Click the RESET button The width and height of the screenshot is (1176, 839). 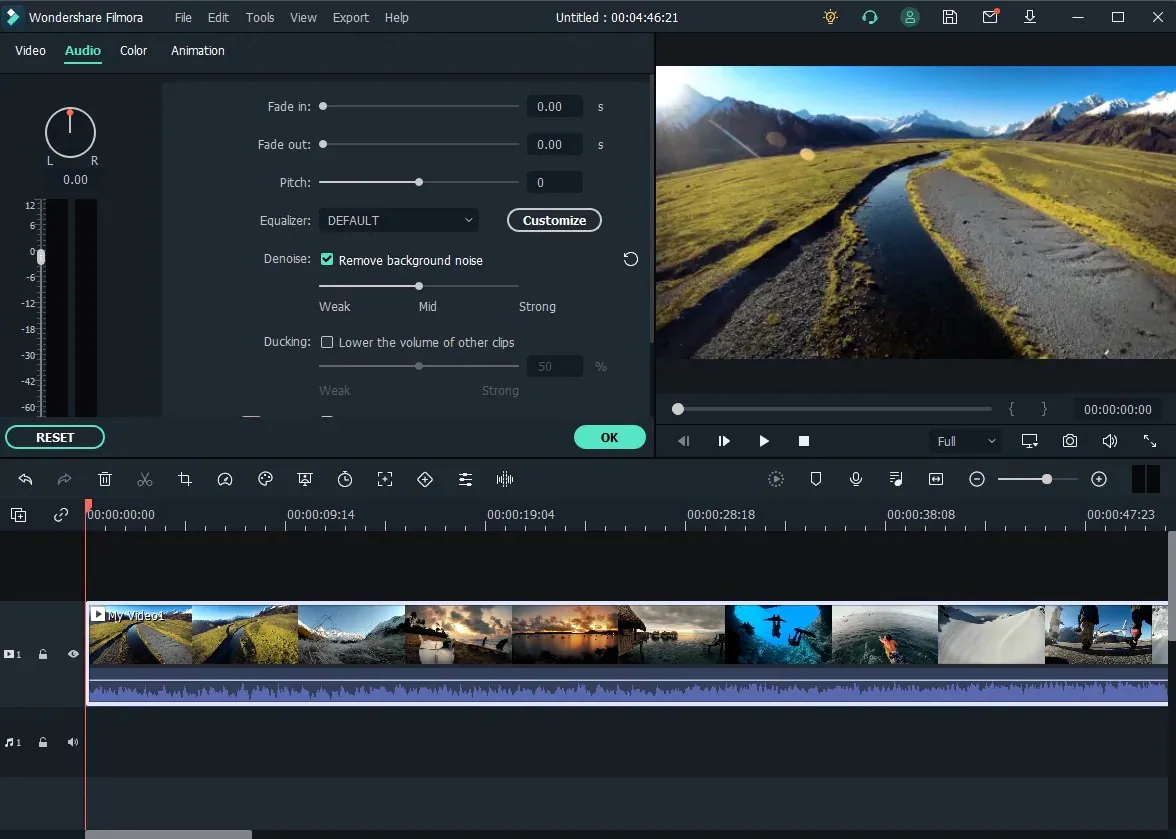coord(55,437)
